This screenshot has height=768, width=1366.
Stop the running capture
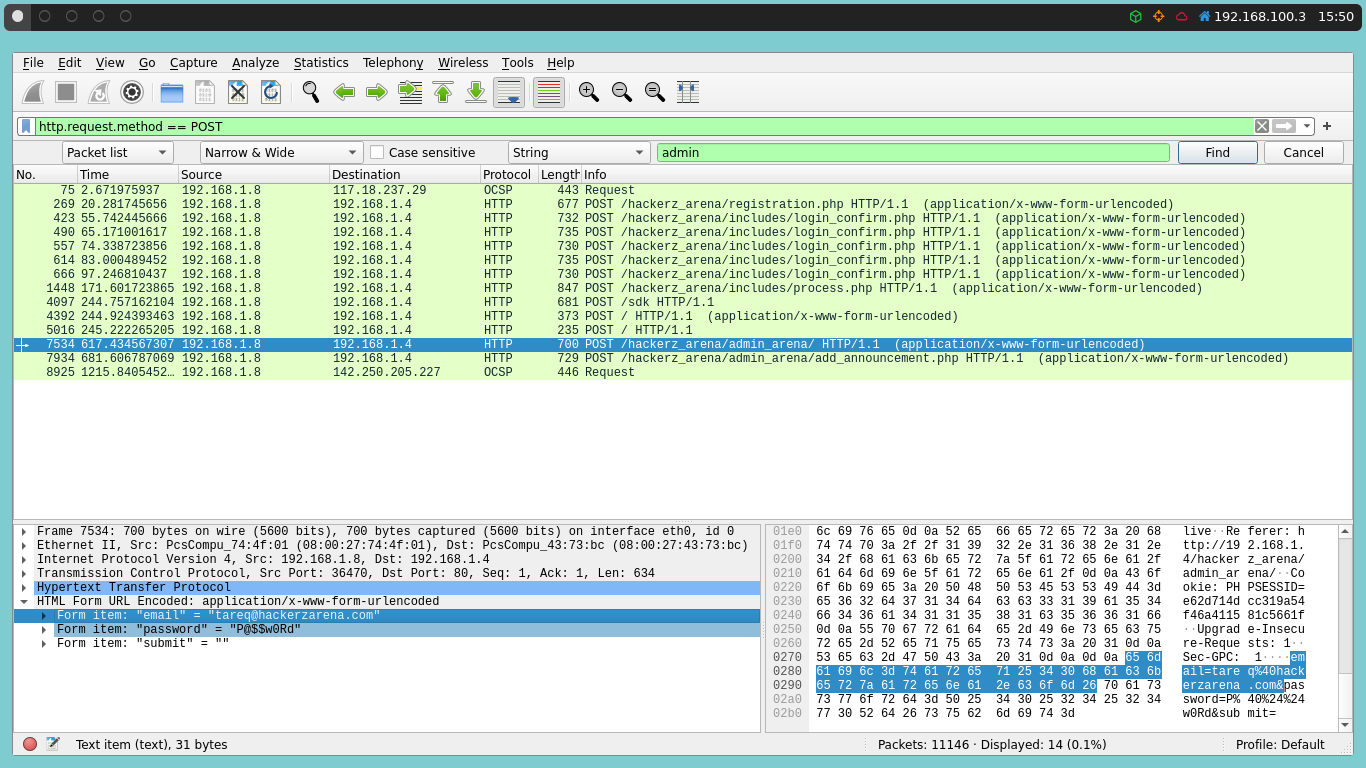tap(66, 92)
